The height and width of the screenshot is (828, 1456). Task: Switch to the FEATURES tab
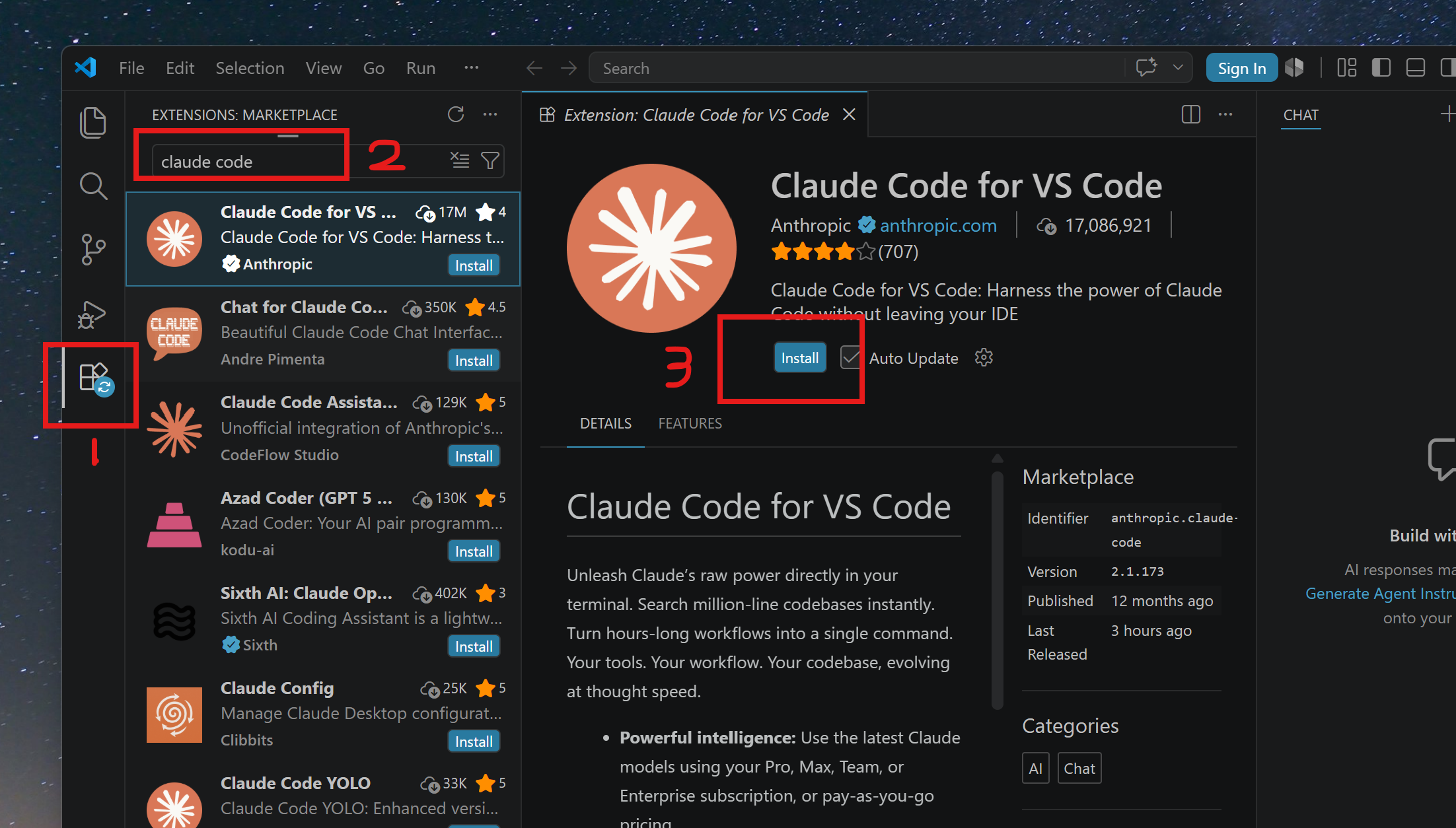[690, 423]
